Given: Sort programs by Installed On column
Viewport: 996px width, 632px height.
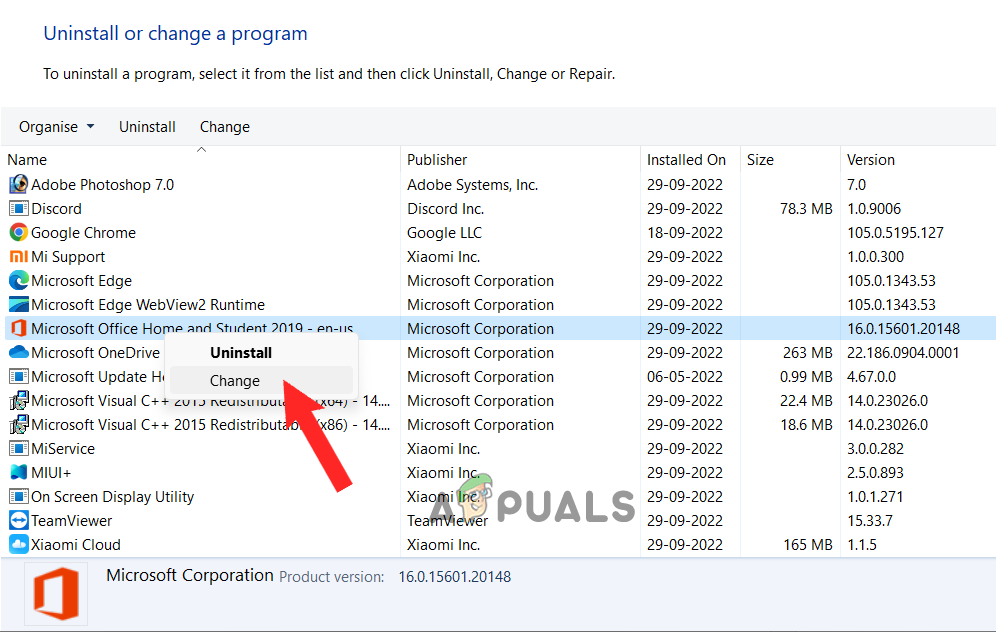Looking at the screenshot, I should pos(686,160).
